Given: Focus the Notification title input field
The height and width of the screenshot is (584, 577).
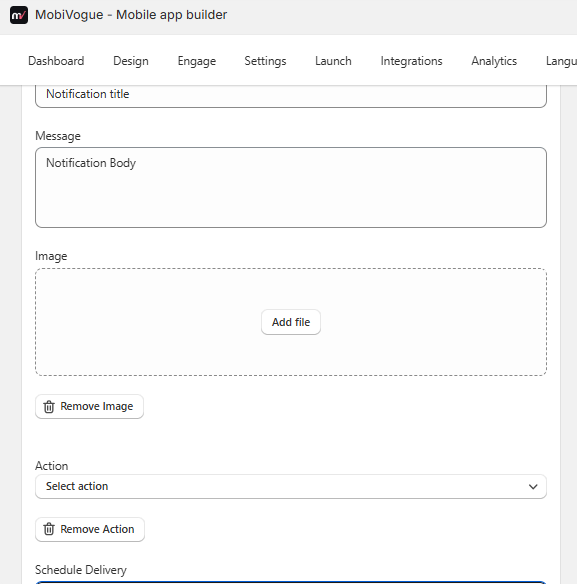Looking at the screenshot, I should click(291, 96).
